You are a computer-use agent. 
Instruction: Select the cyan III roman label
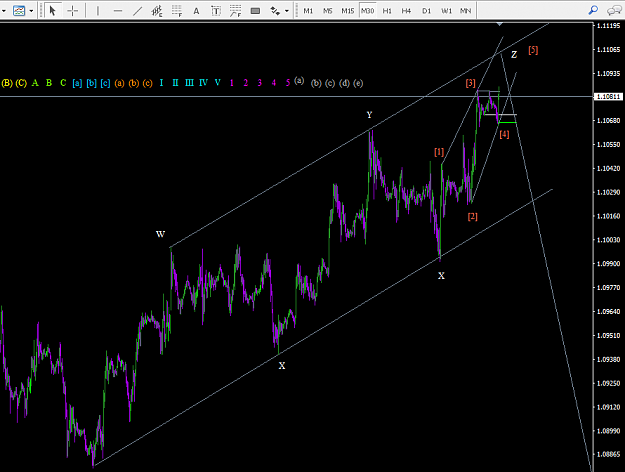tap(189, 83)
